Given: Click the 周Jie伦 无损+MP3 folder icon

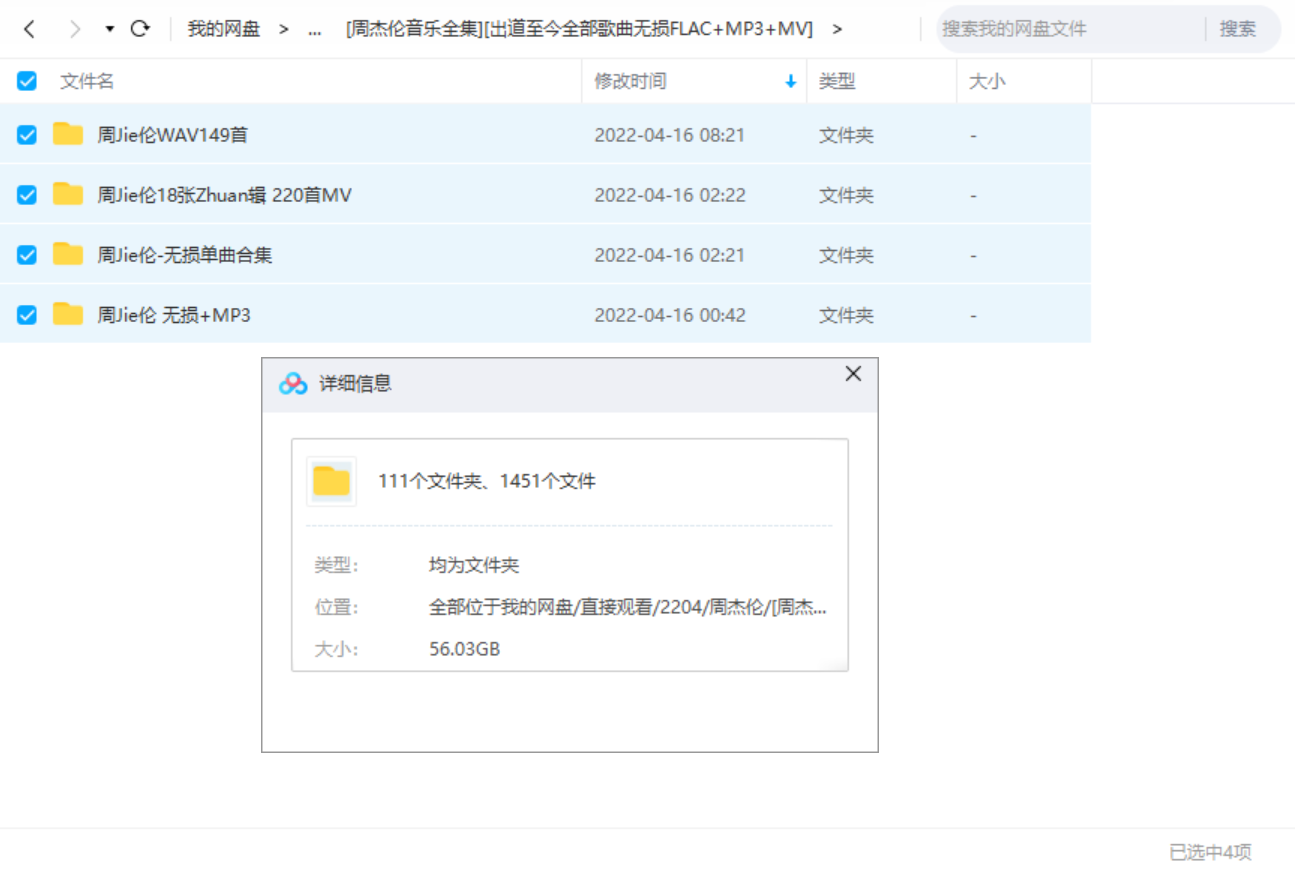Looking at the screenshot, I should pos(68,314).
